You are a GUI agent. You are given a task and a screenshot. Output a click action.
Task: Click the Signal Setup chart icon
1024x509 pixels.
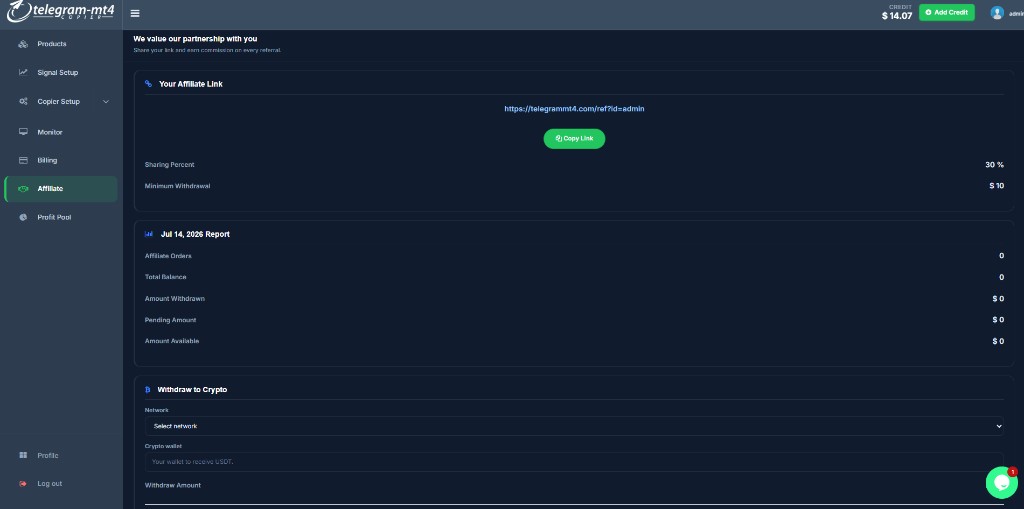click(x=24, y=73)
